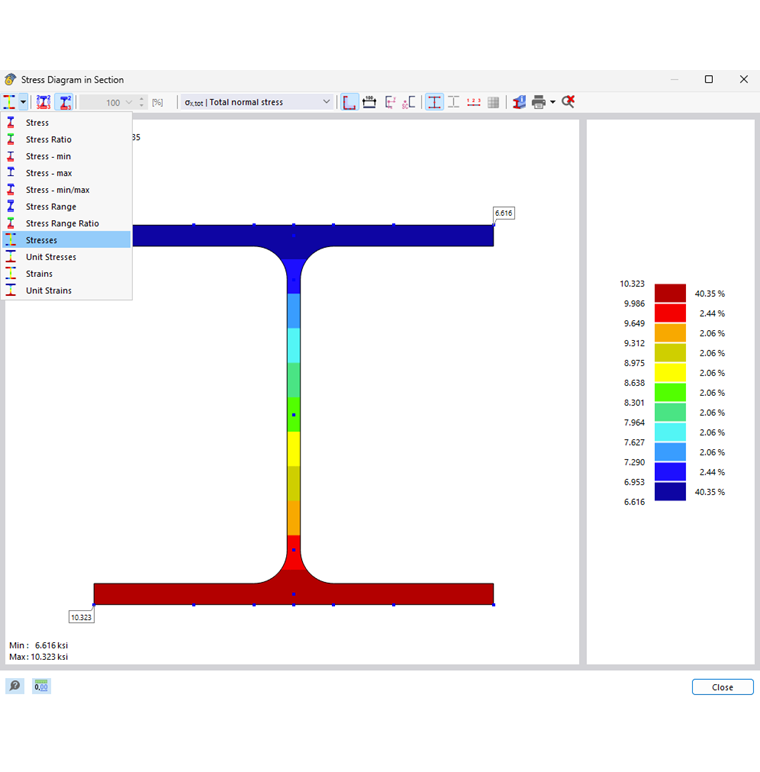
Task: Click the percentage stepper arrows
Action: click(x=141, y=102)
